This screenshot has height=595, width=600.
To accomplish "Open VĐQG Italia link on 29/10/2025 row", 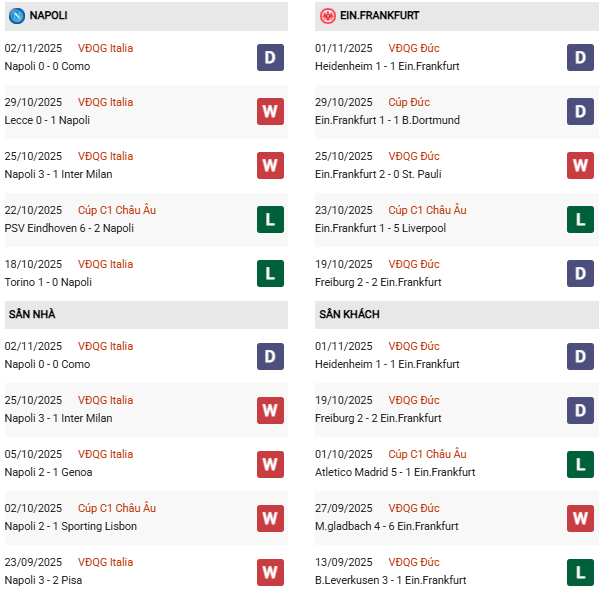I will pyautogui.click(x=105, y=102).
